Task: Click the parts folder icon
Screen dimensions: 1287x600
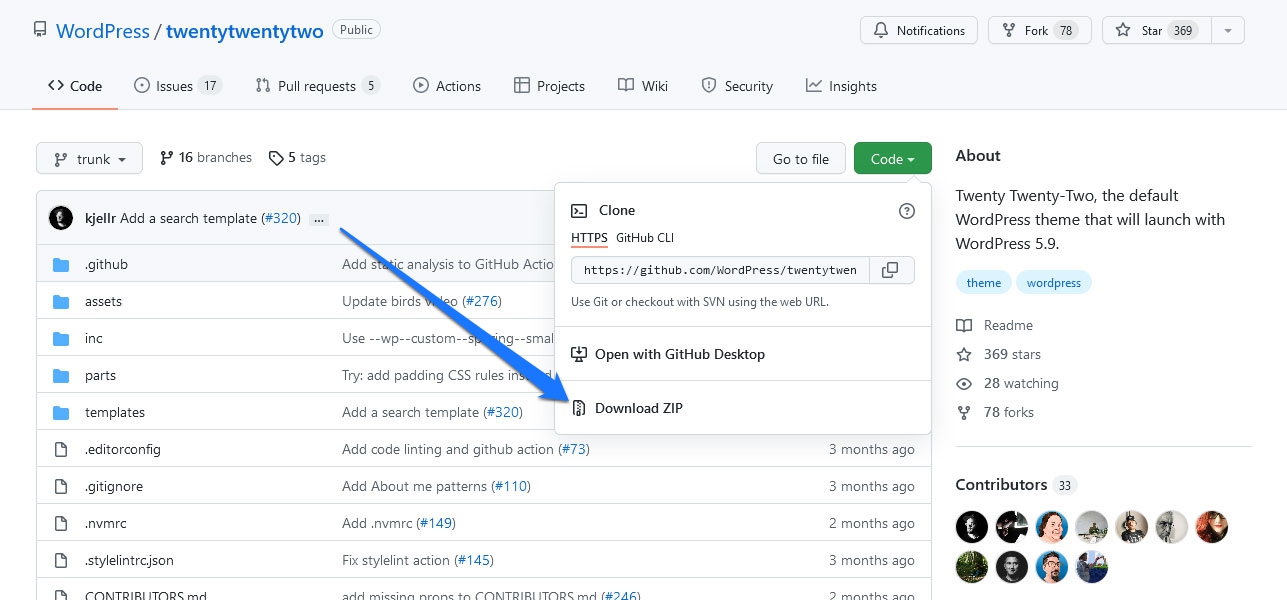Action: [61, 376]
